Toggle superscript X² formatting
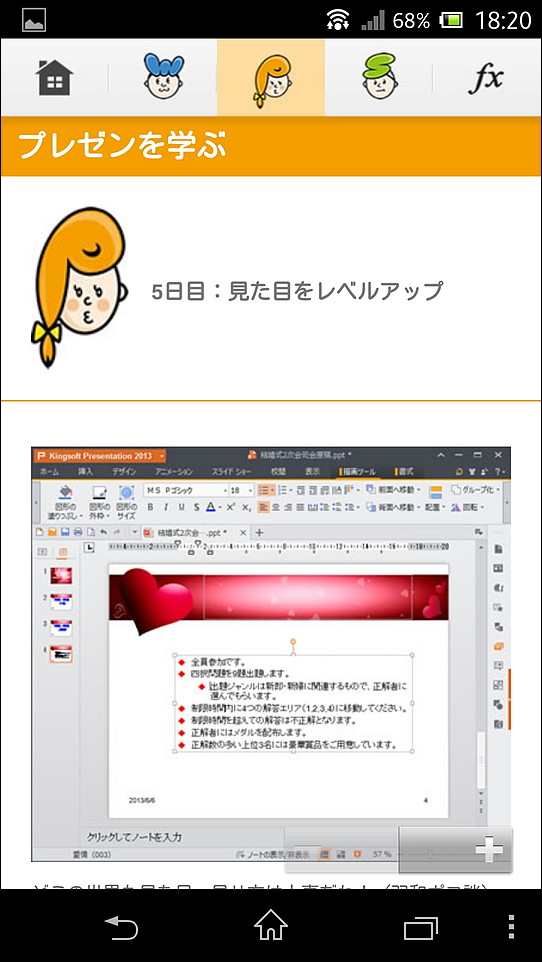Viewport: 542px width, 962px height. tap(231, 507)
